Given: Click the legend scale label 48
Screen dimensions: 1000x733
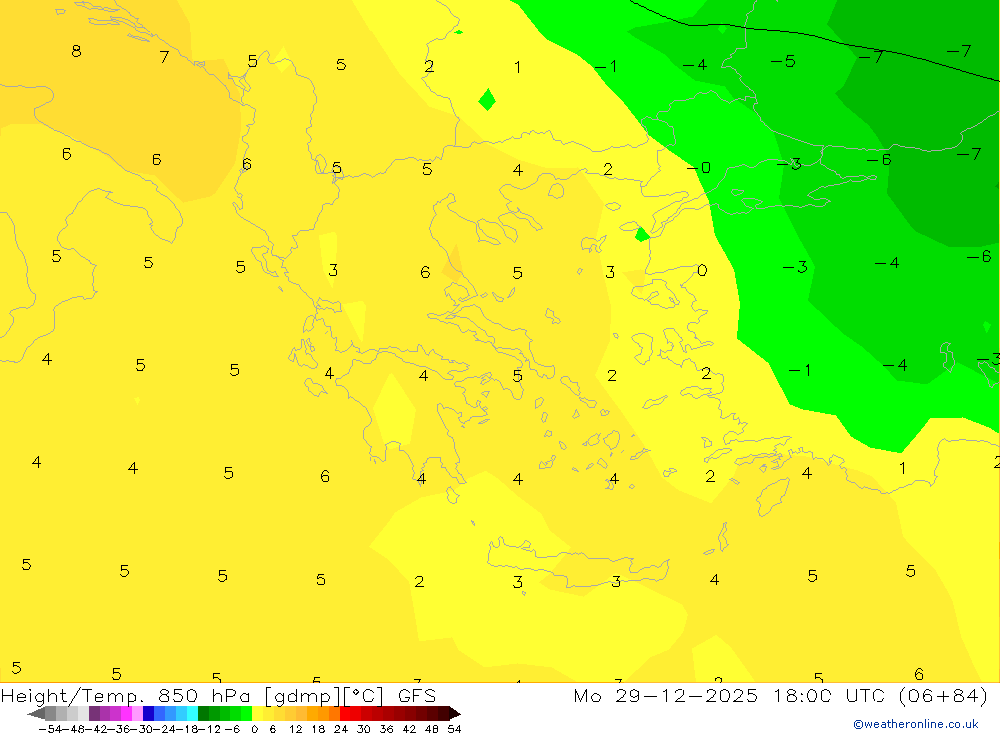Looking at the screenshot, I should [431, 729].
